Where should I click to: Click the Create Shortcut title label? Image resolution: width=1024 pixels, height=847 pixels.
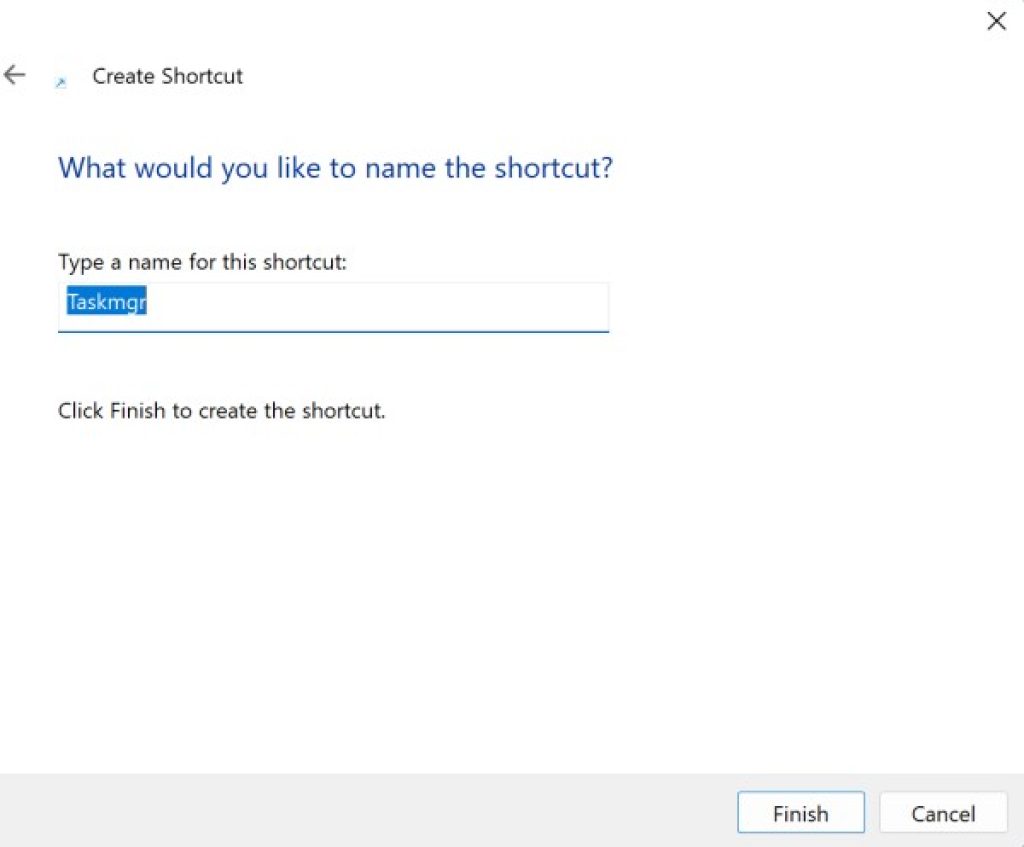(167, 76)
